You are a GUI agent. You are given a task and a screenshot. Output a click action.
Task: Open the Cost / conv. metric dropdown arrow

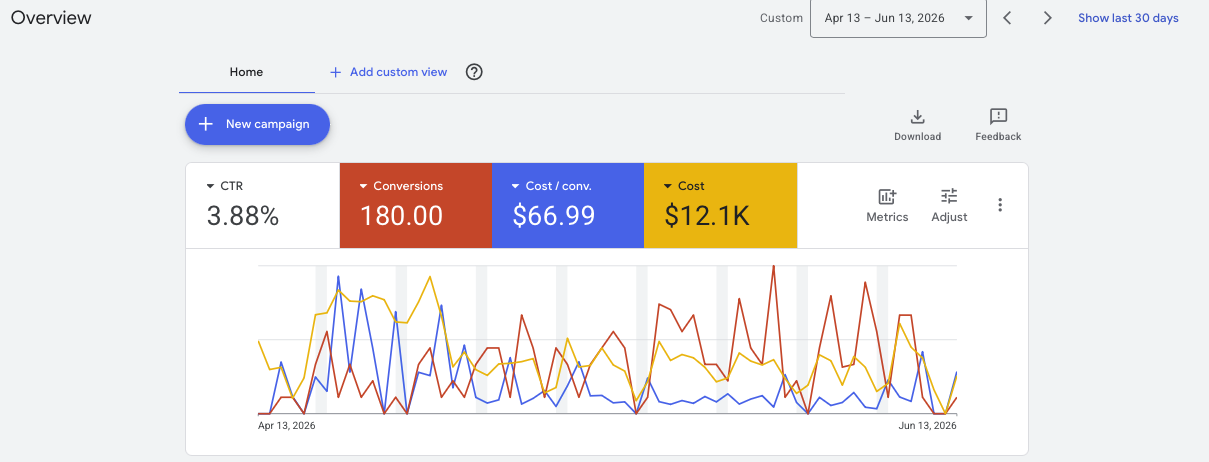pyautogui.click(x=516, y=186)
